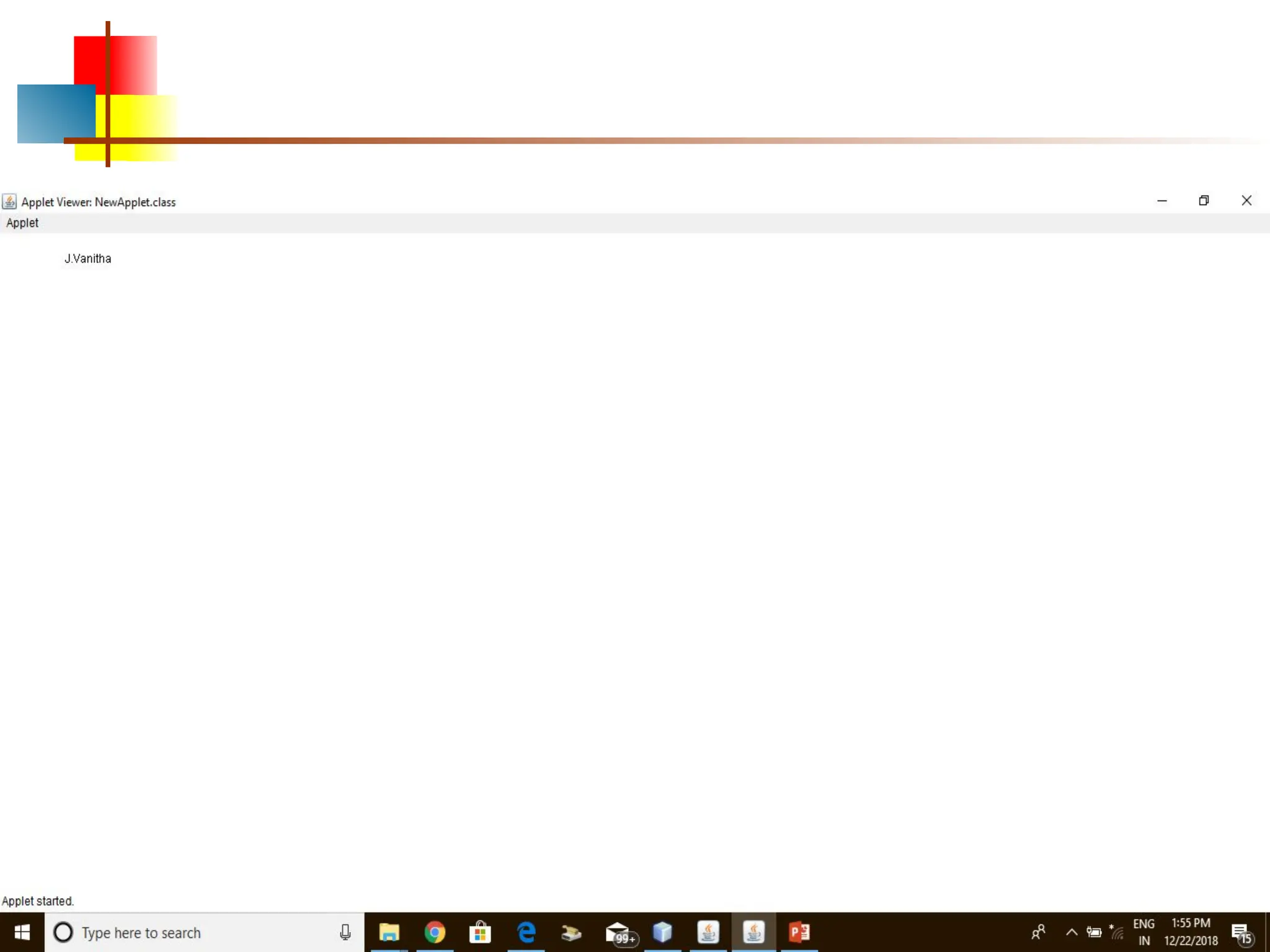This screenshot has height=952, width=1270.
Task: Open the People icon in tray
Action: coord(1039,932)
